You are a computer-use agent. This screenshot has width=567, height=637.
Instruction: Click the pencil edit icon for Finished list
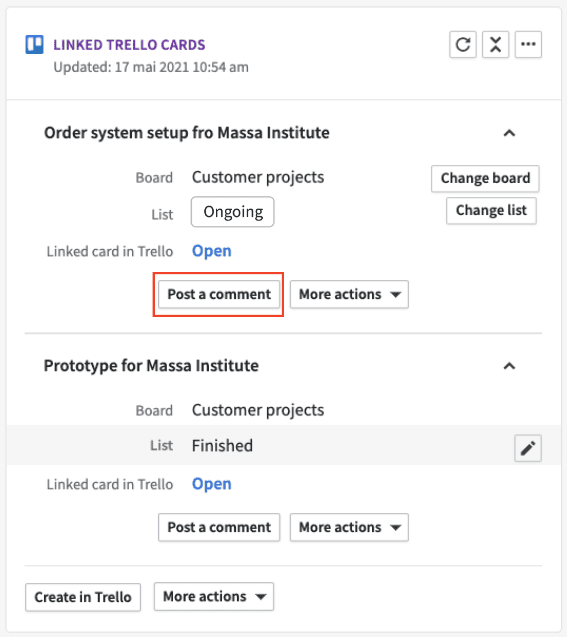528,448
